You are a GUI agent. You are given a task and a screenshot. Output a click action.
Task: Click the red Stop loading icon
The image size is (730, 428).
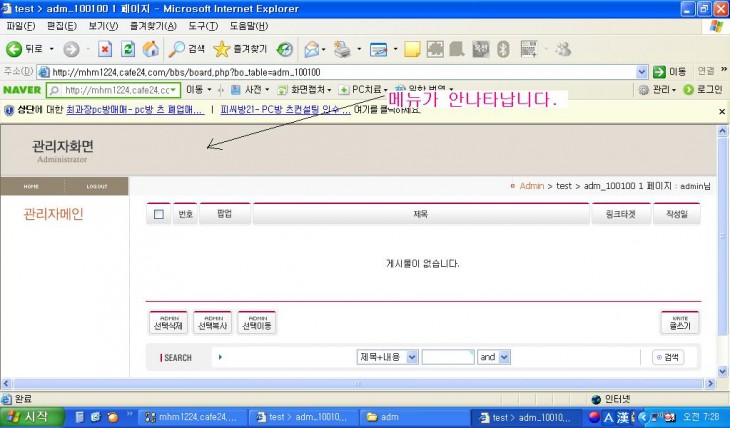click(x=104, y=48)
